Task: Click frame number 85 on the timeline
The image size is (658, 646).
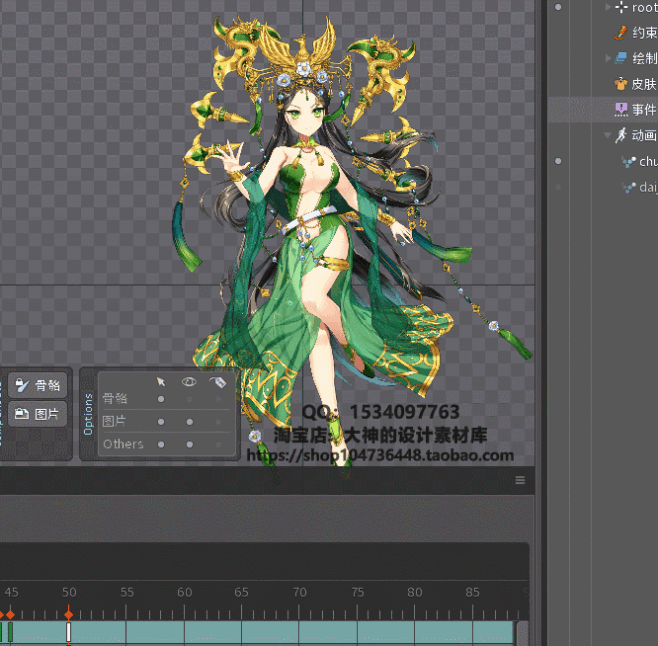Action: point(472,592)
